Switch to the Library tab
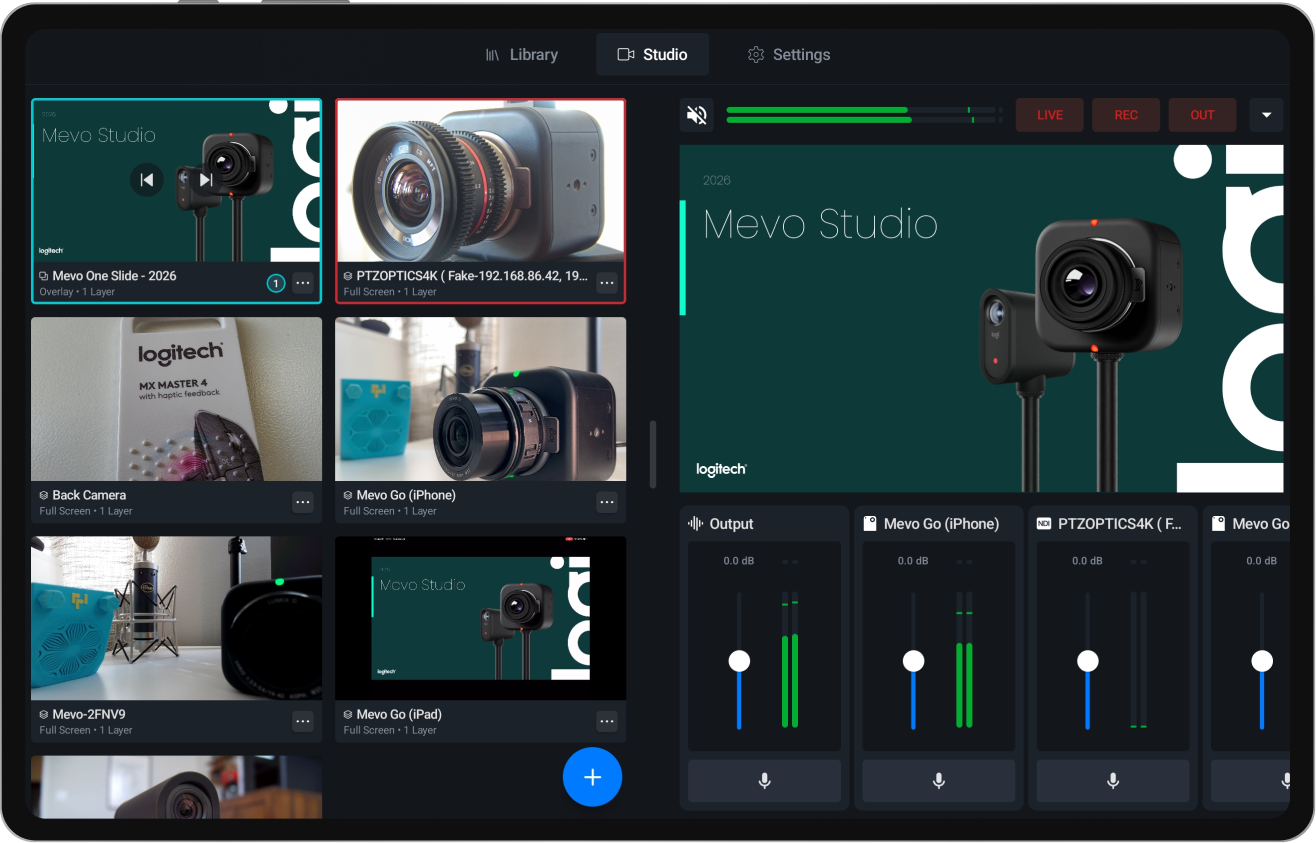This screenshot has width=1316, height=843. 522,54
